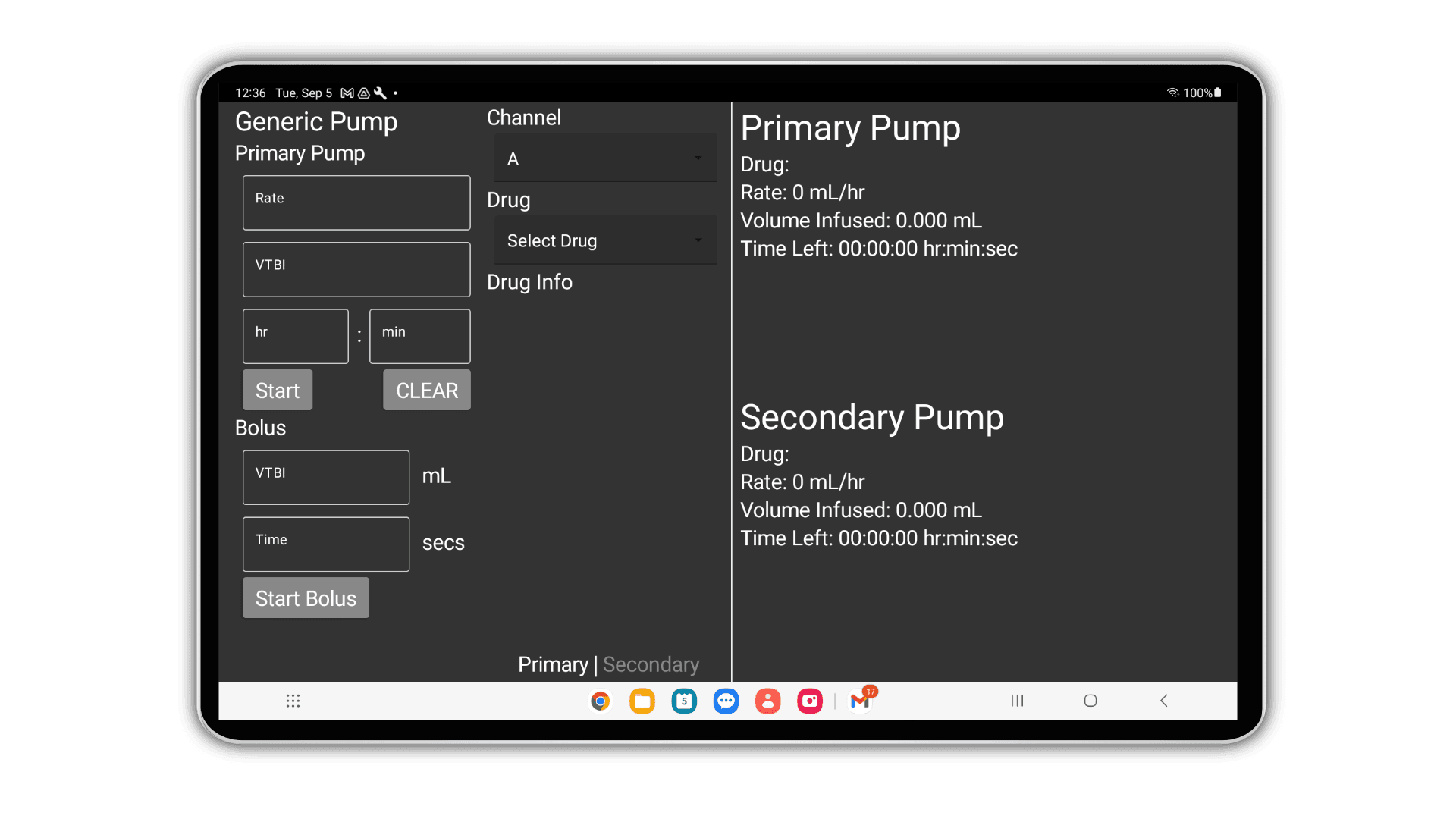Tap the Recents button in the navigation bar
This screenshot has height=819, width=1456.
[1016, 701]
